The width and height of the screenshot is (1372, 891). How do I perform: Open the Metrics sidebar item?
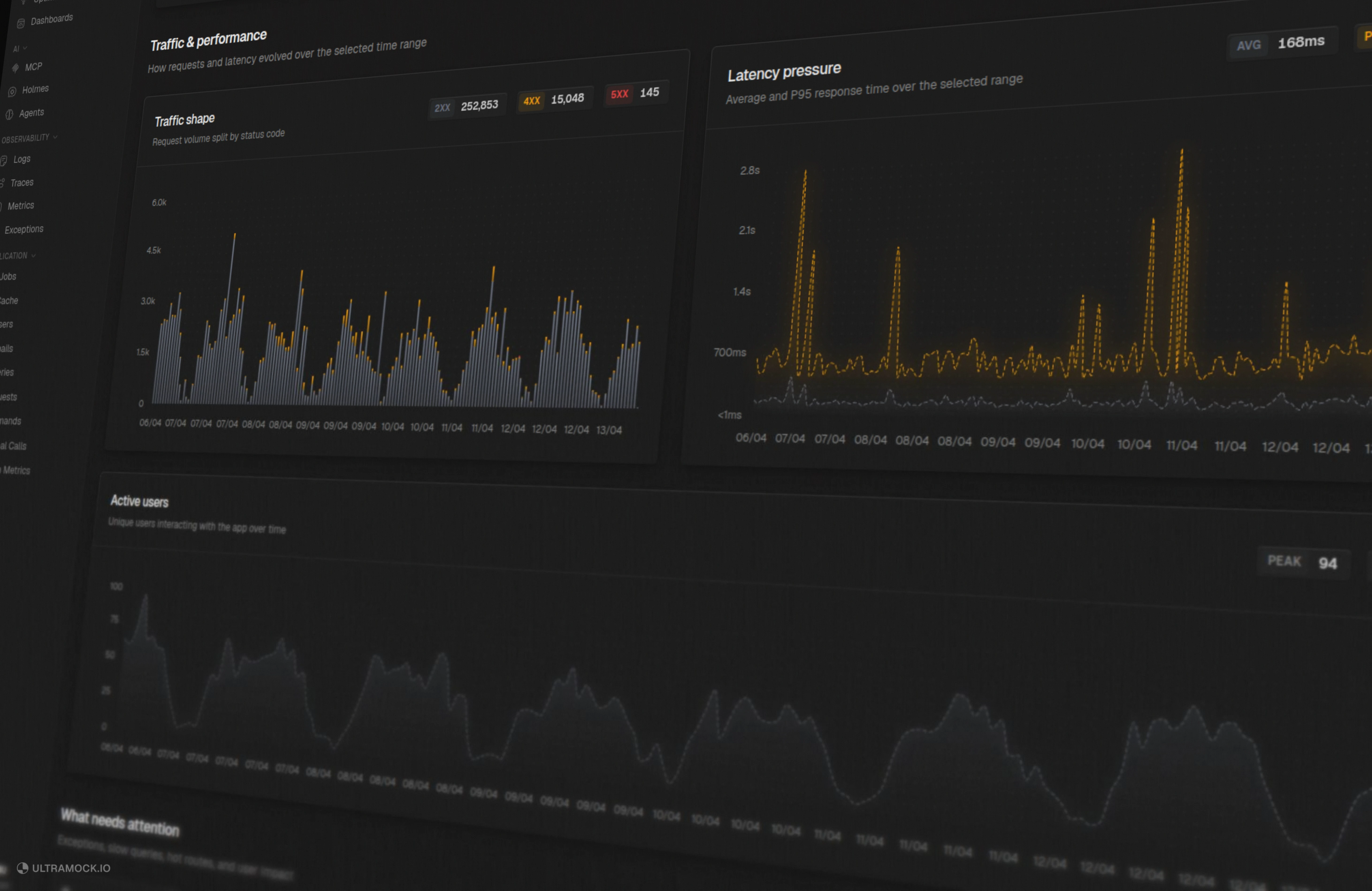[21, 206]
